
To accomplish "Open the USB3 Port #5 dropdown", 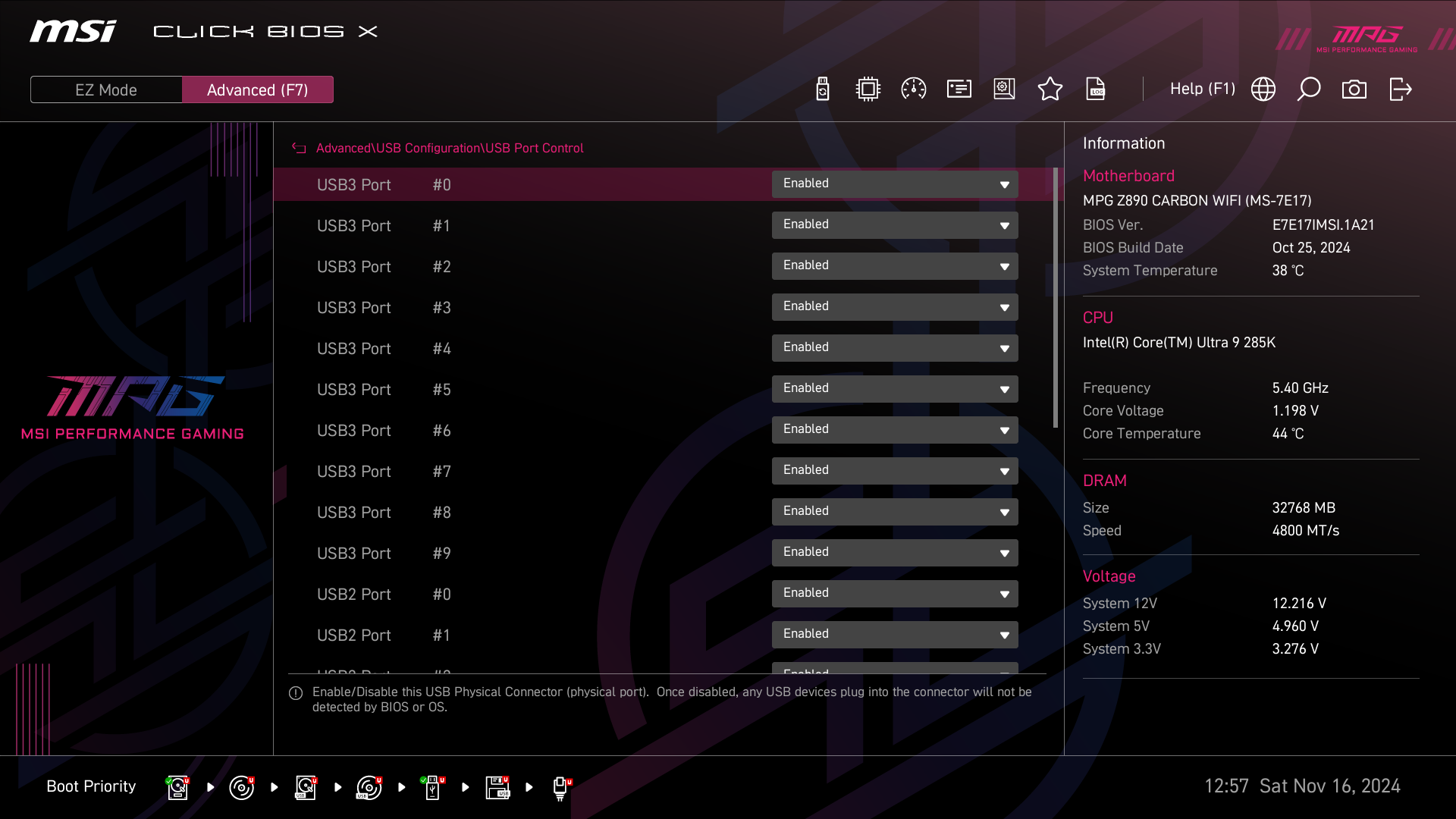I will (895, 389).
